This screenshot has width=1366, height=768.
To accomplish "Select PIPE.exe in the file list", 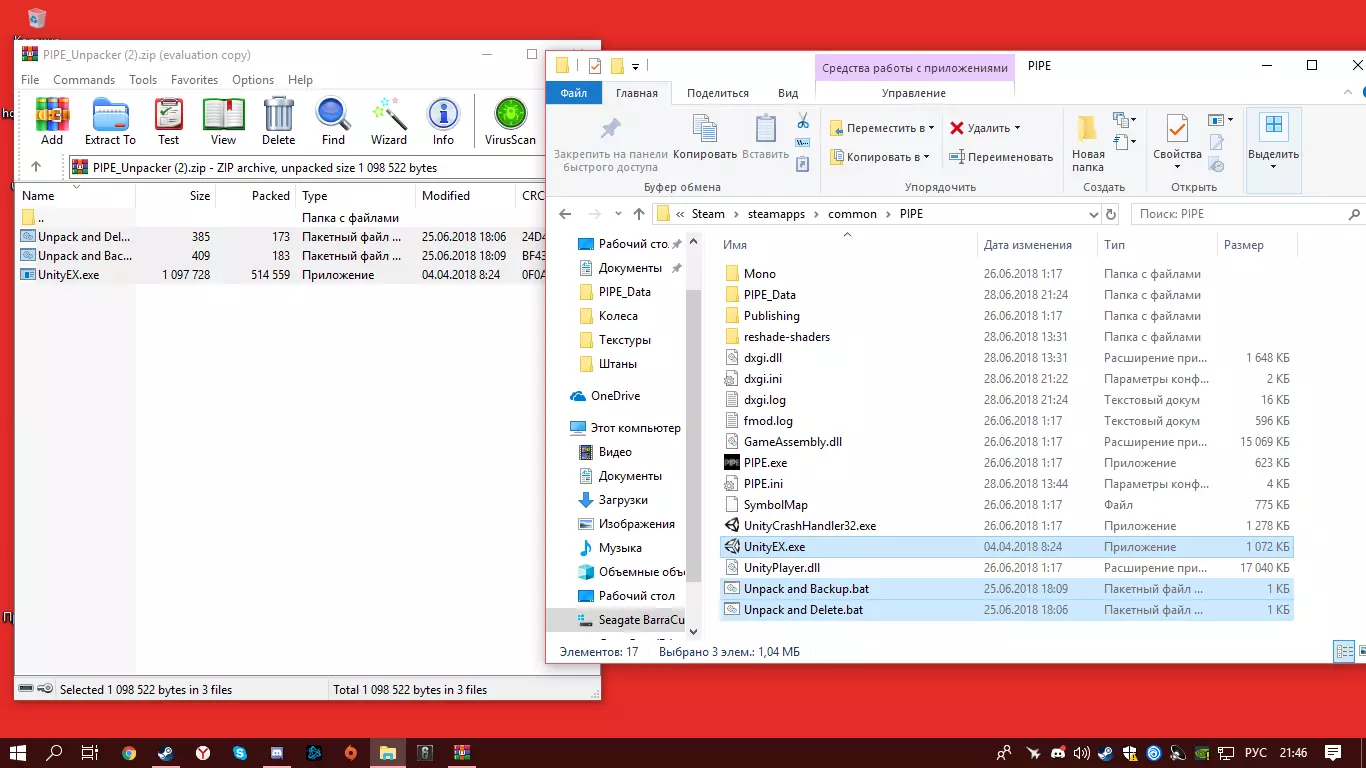I will 765,463.
